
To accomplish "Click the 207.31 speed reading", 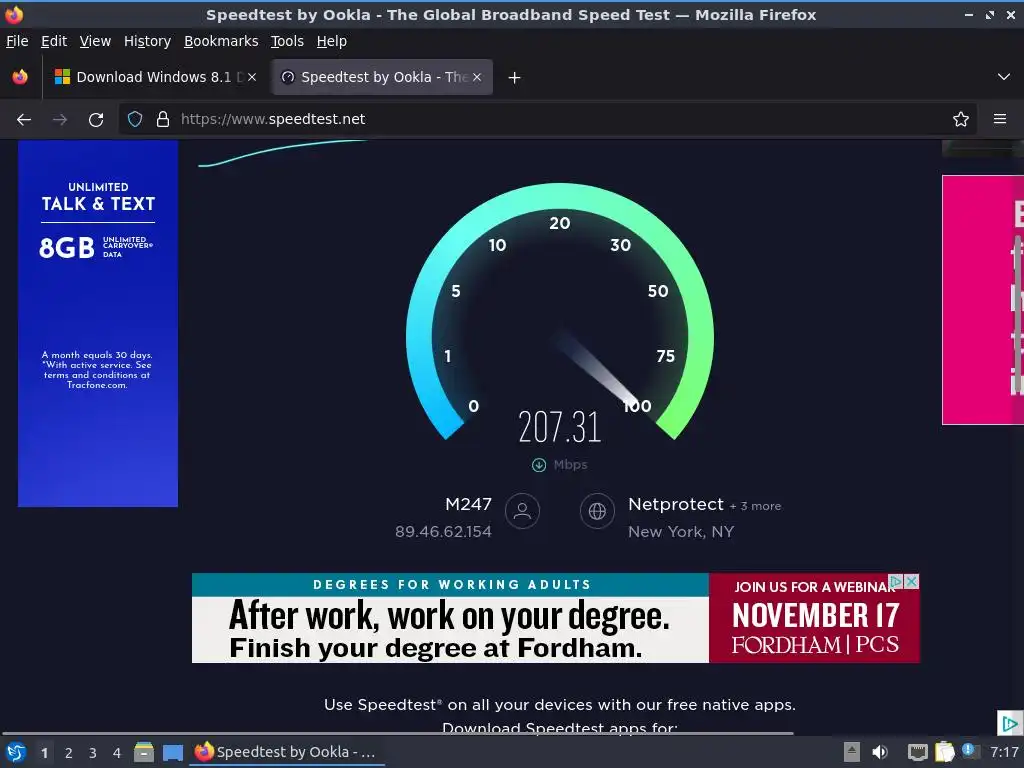I will pyautogui.click(x=560, y=427).
